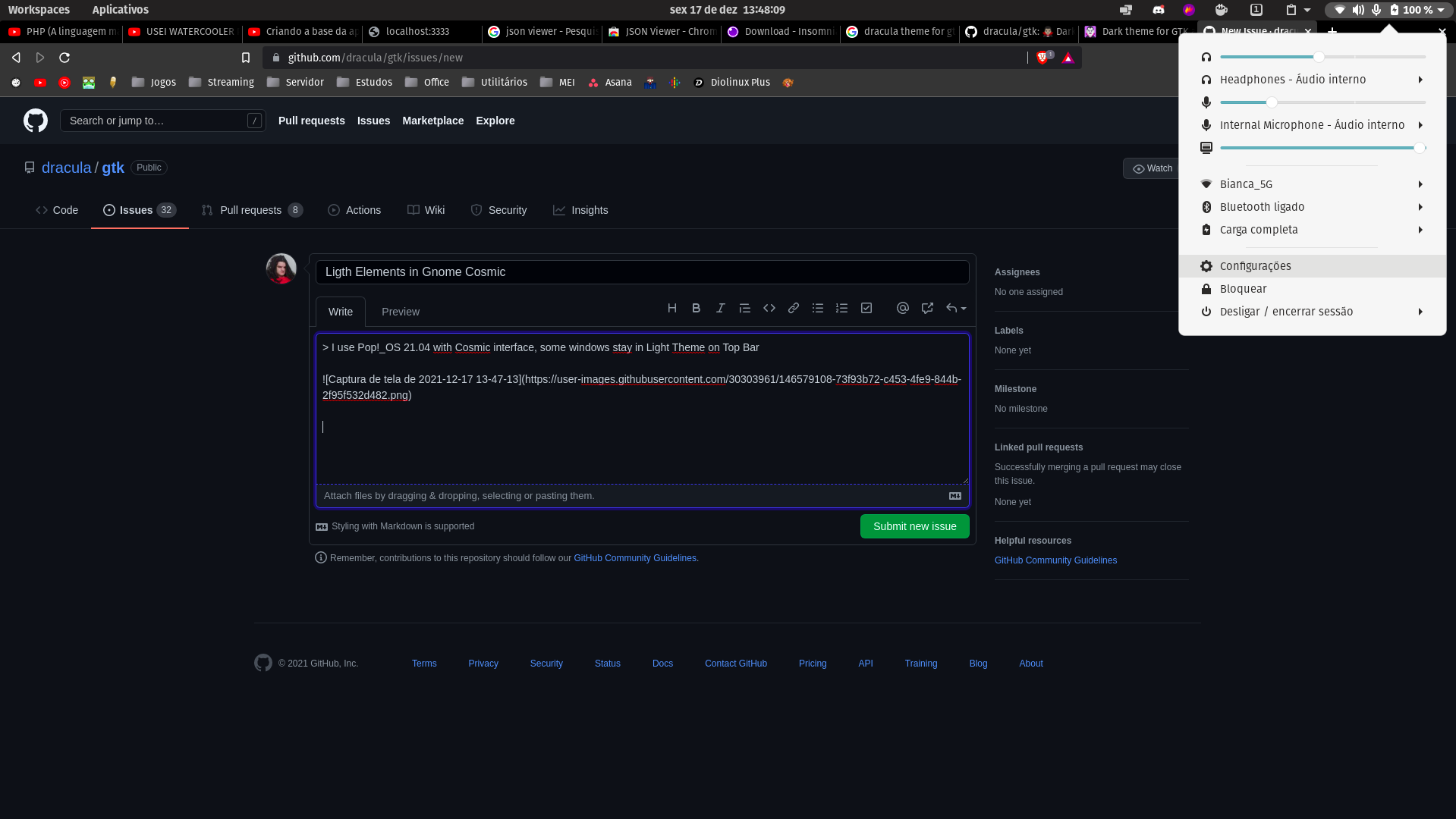Open Workspaces in the top panel
Viewport: 1456px width, 819px height.
tap(39, 10)
